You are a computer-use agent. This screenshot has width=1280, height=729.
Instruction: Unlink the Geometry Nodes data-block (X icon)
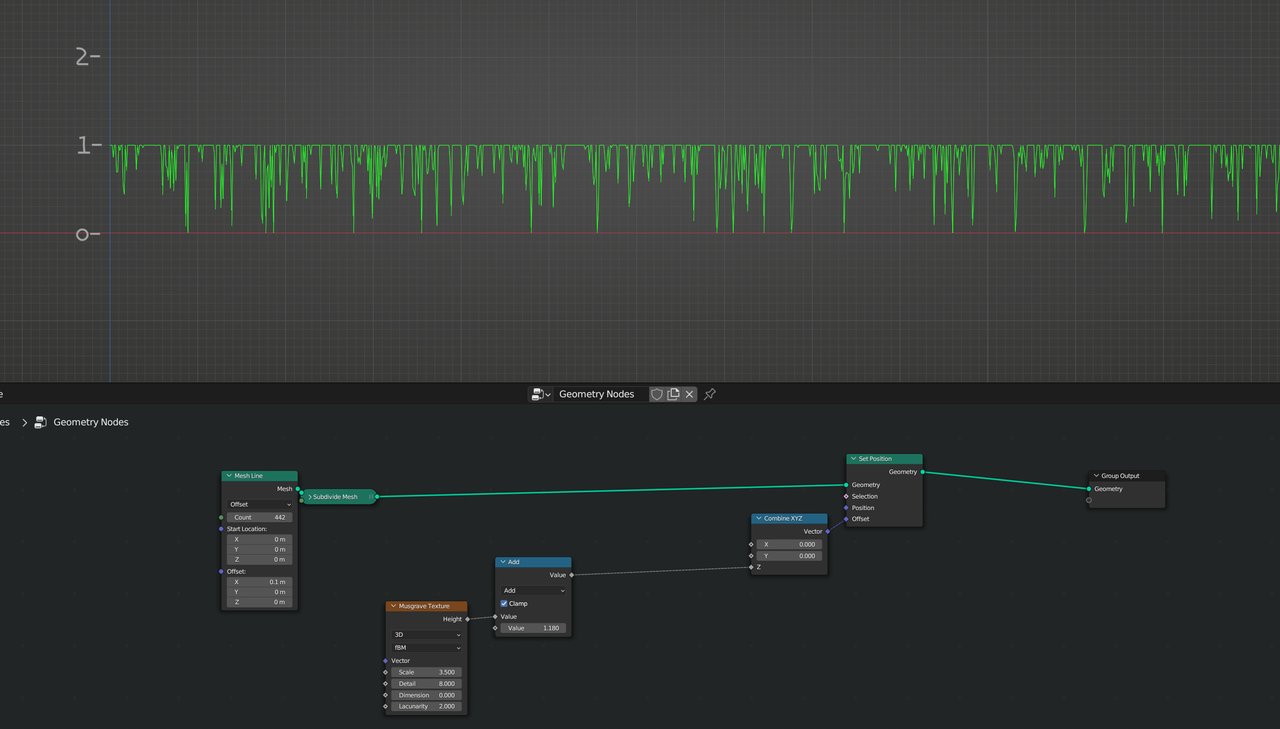pyautogui.click(x=689, y=394)
